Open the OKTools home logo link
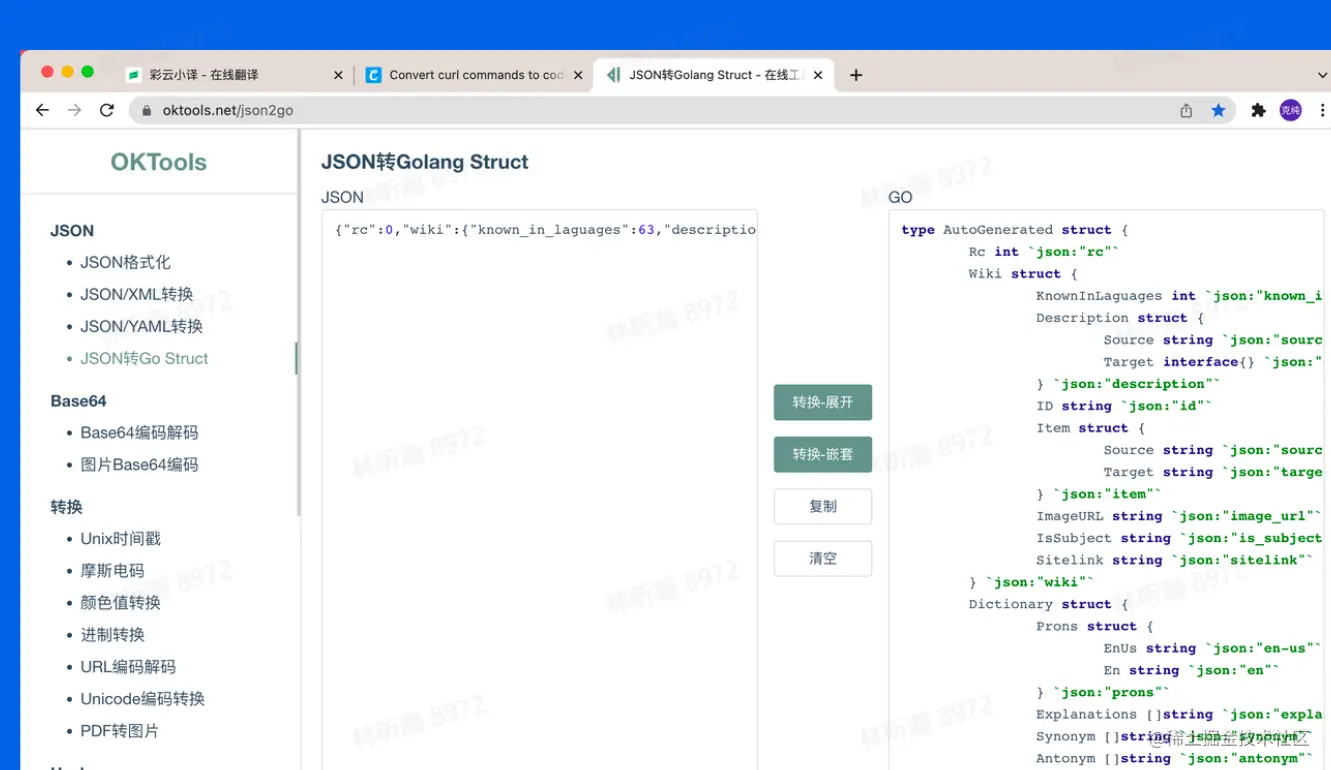 pos(159,162)
